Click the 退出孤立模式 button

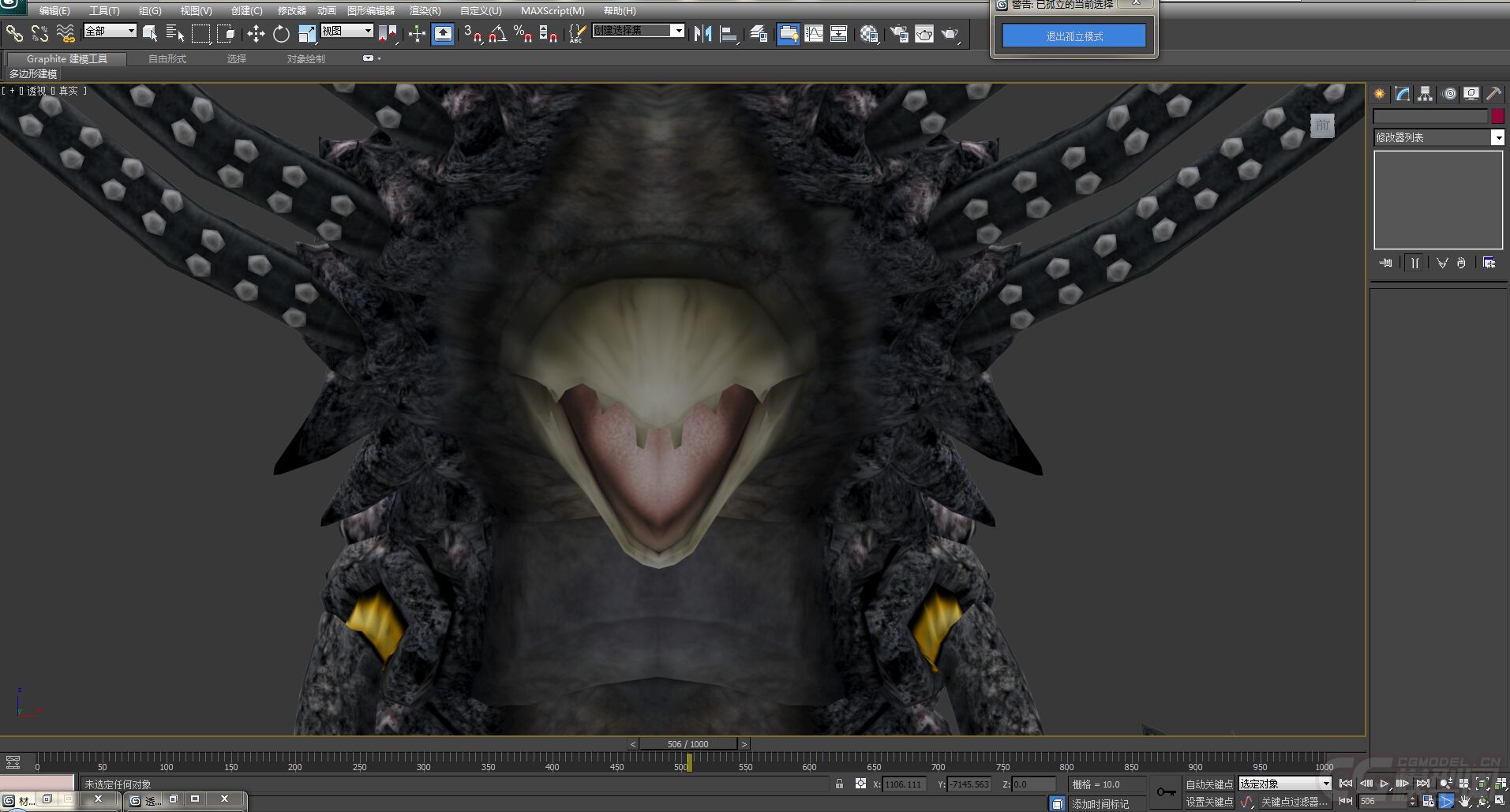(x=1074, y=36)
